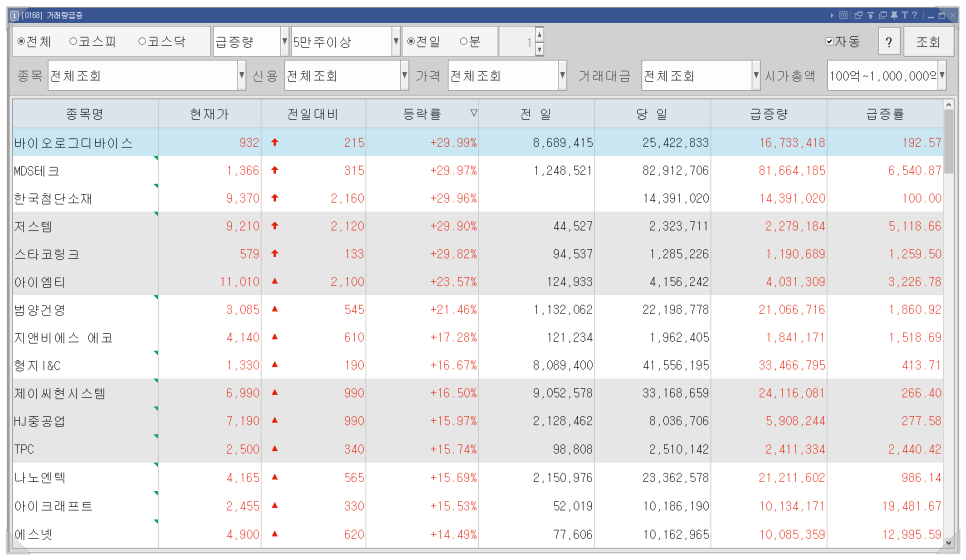
Task: Click the vertical scrollbar thumb of table
Action: click(x=949, y=140)
